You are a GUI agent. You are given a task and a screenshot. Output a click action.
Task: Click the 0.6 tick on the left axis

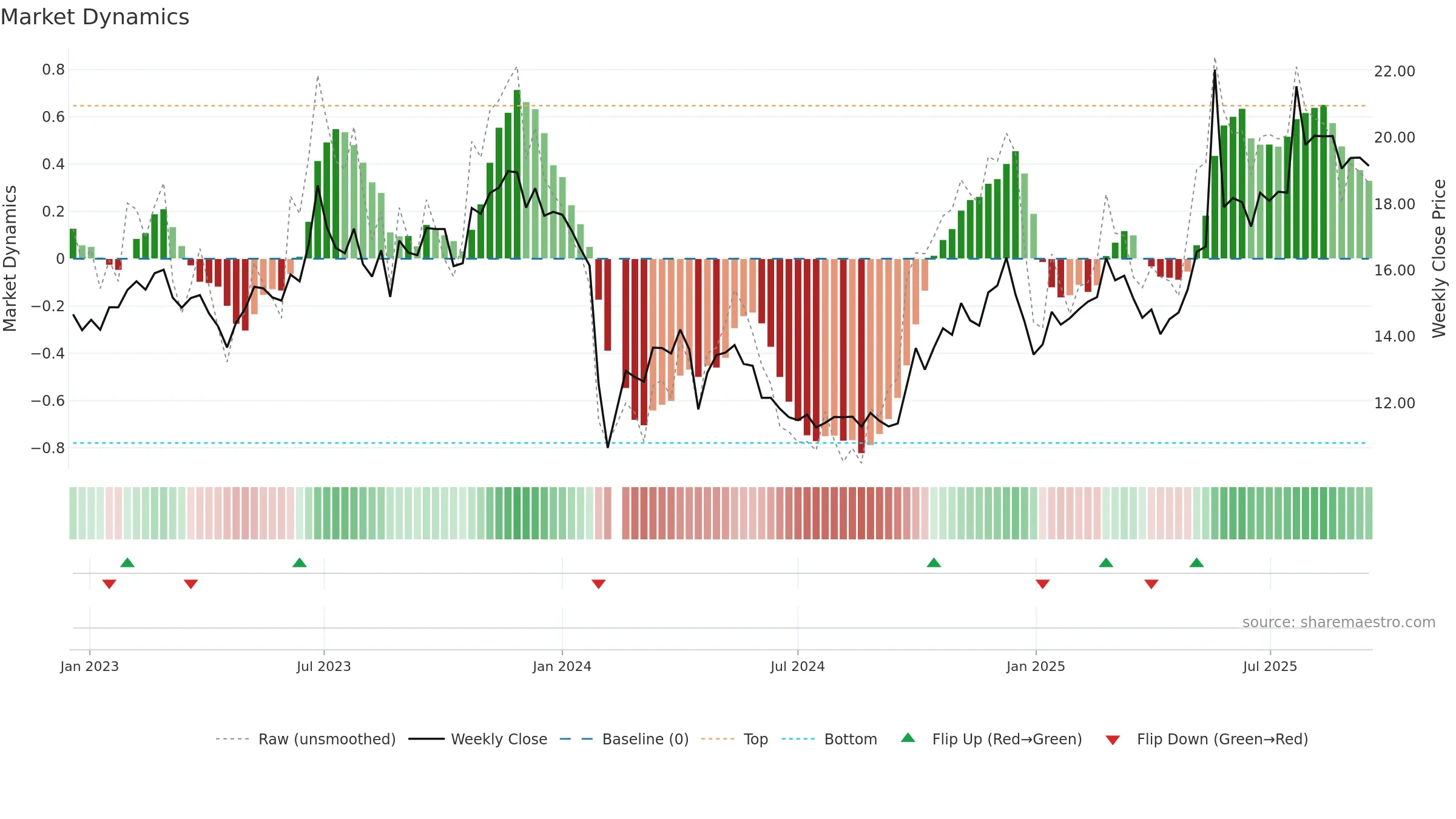pos(53,117)
